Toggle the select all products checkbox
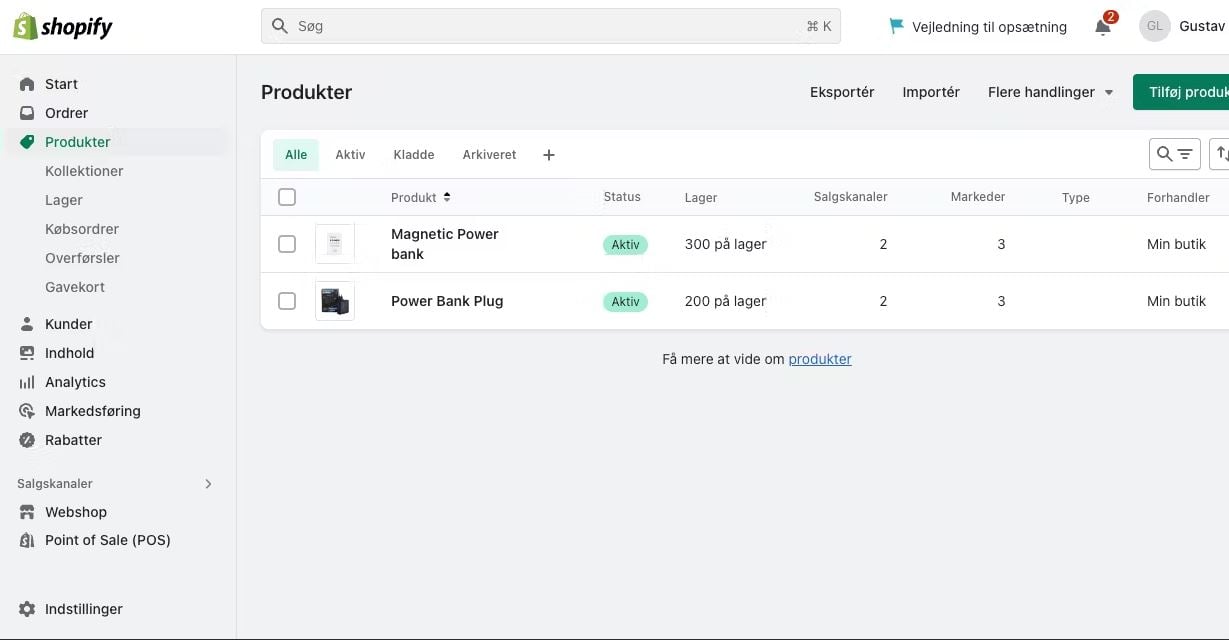1229x640 pixels. pos(287,197)
